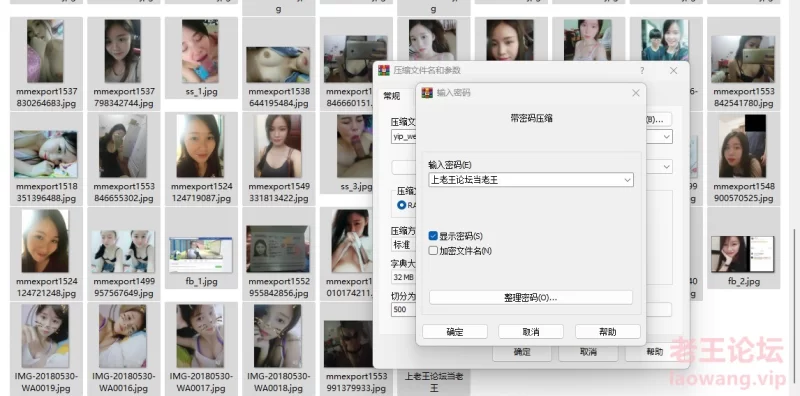800x396 pixels.
Task: Select the IMG-20180530-WA0019.jpg file
Action: point(46,349)
